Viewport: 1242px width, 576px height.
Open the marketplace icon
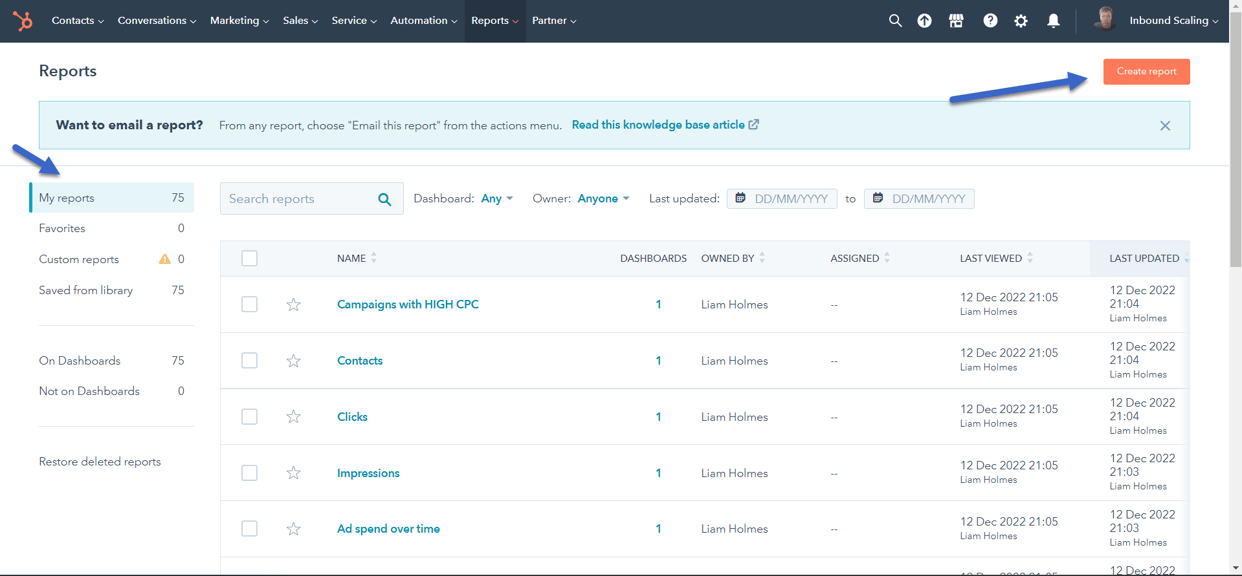956,20
